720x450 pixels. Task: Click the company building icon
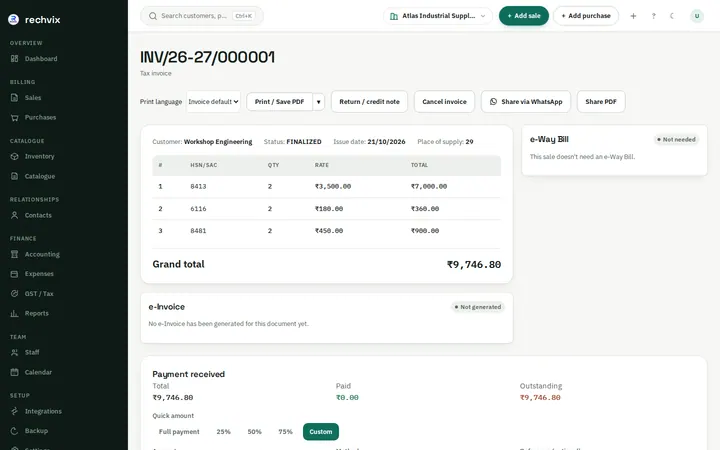coord(394,16)
